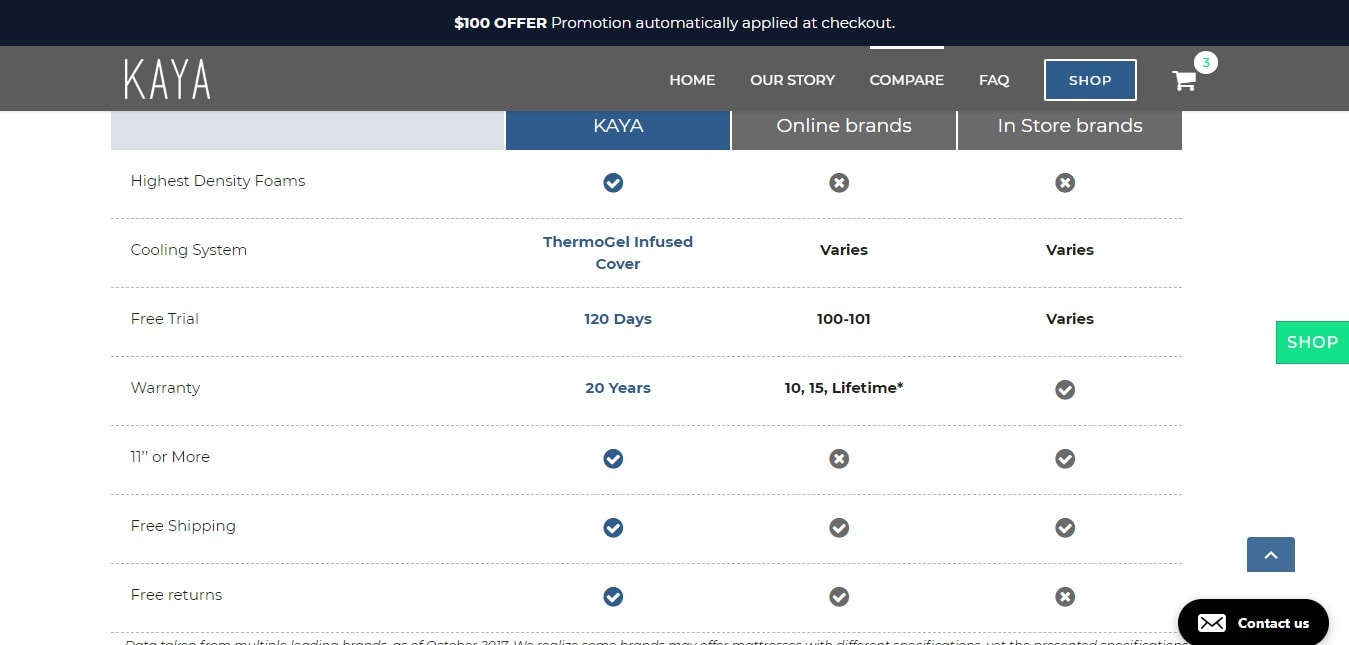1349x645 pixels.
Task: Go to the HOME page
Action: click(692, 80)
